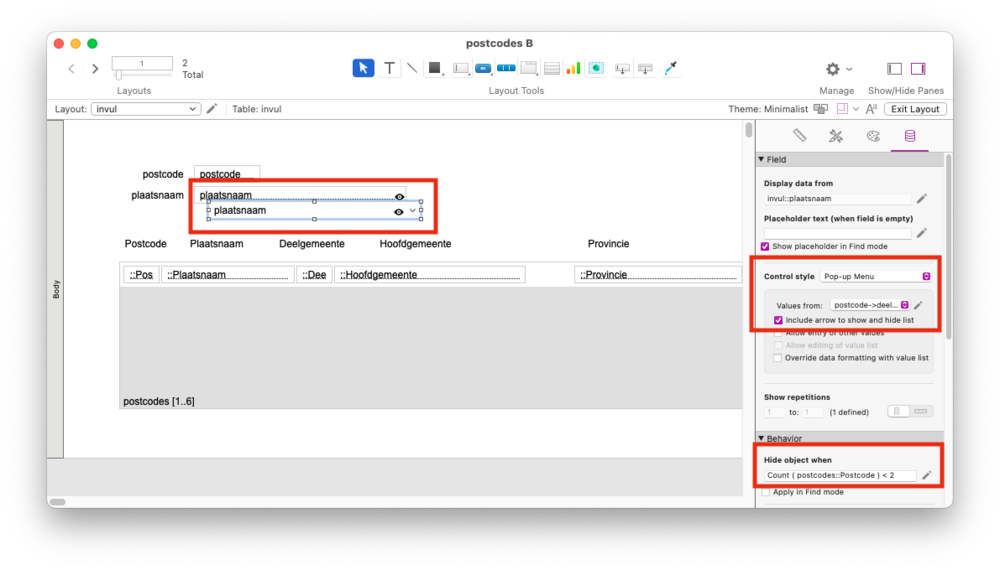Open the Manage gear menu

(x=836, y=69)
